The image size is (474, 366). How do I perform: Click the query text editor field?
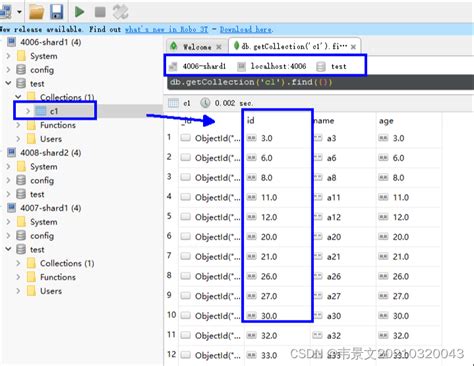(x=320, y=82)
